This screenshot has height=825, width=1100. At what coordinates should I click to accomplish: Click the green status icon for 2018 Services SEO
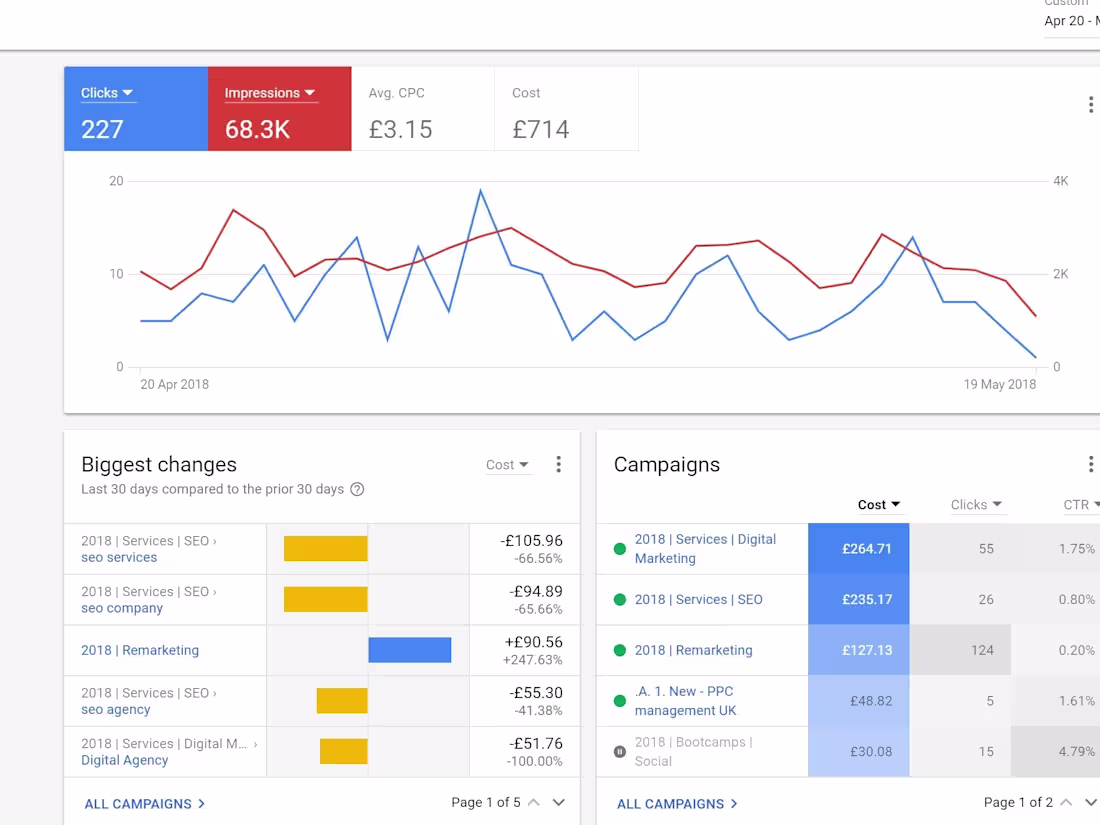pyautogui.click(x=620, y=599)
